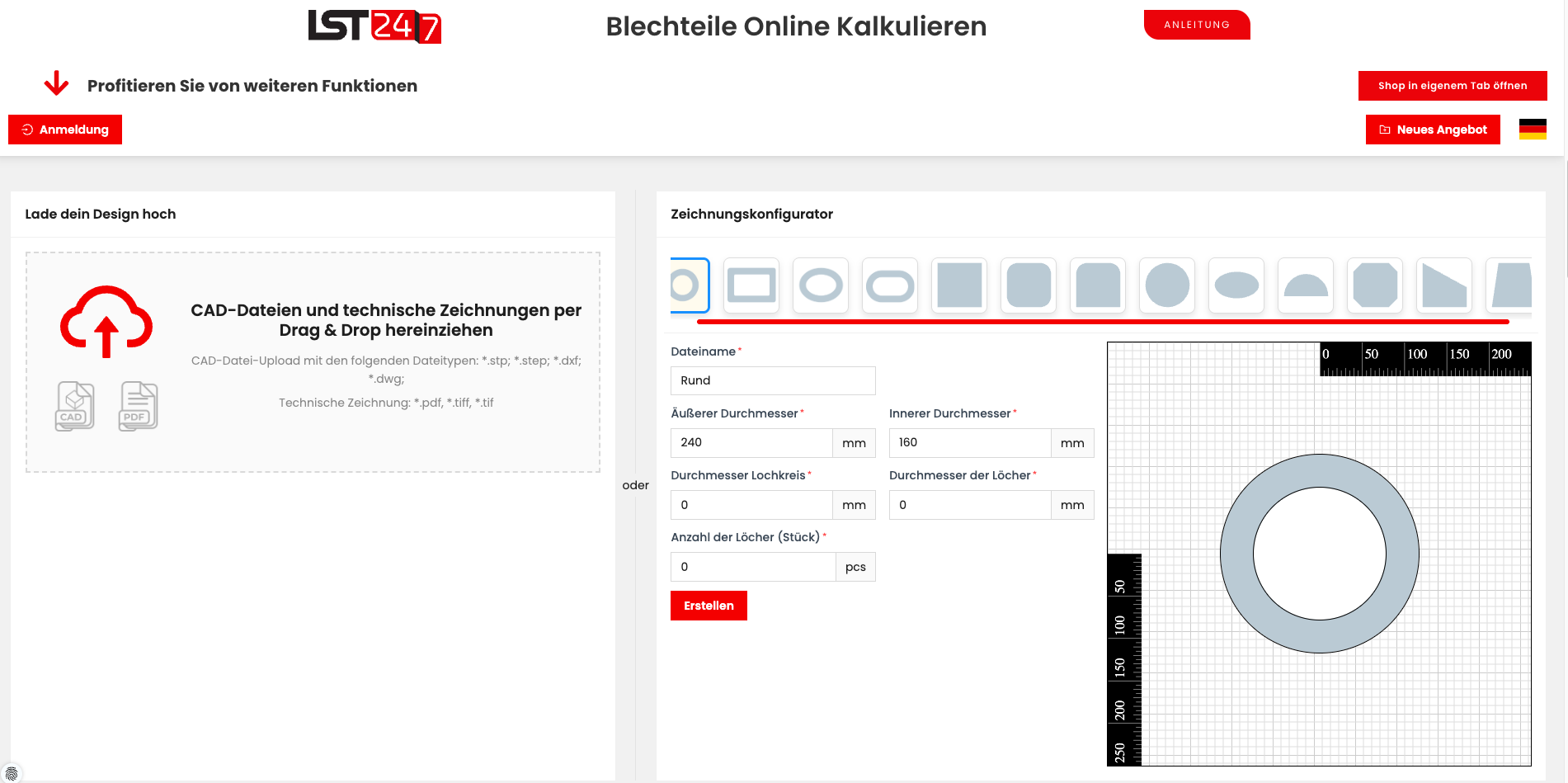Viewport: 1568px width, 783px height.
Task: Click the PDF file type icon
Action: coord(138,406)
